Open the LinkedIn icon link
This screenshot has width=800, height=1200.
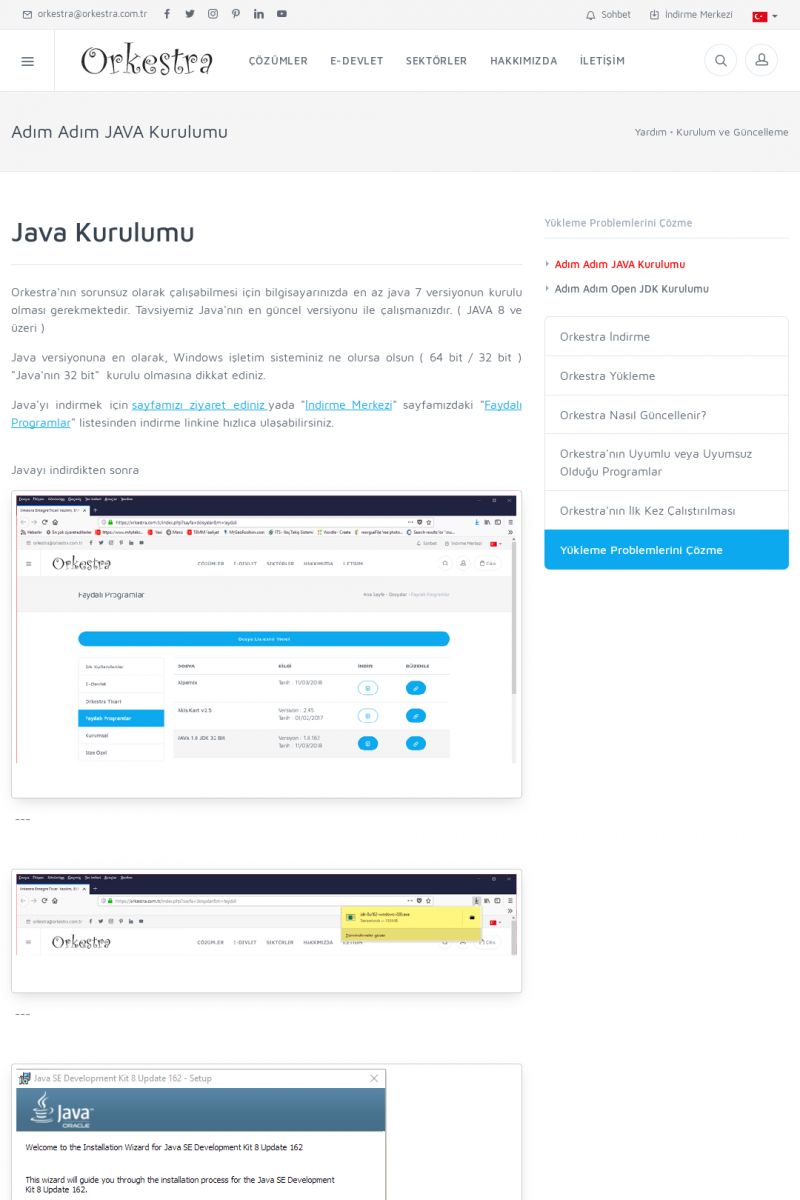pyautogui.click(x=259, y=14)
